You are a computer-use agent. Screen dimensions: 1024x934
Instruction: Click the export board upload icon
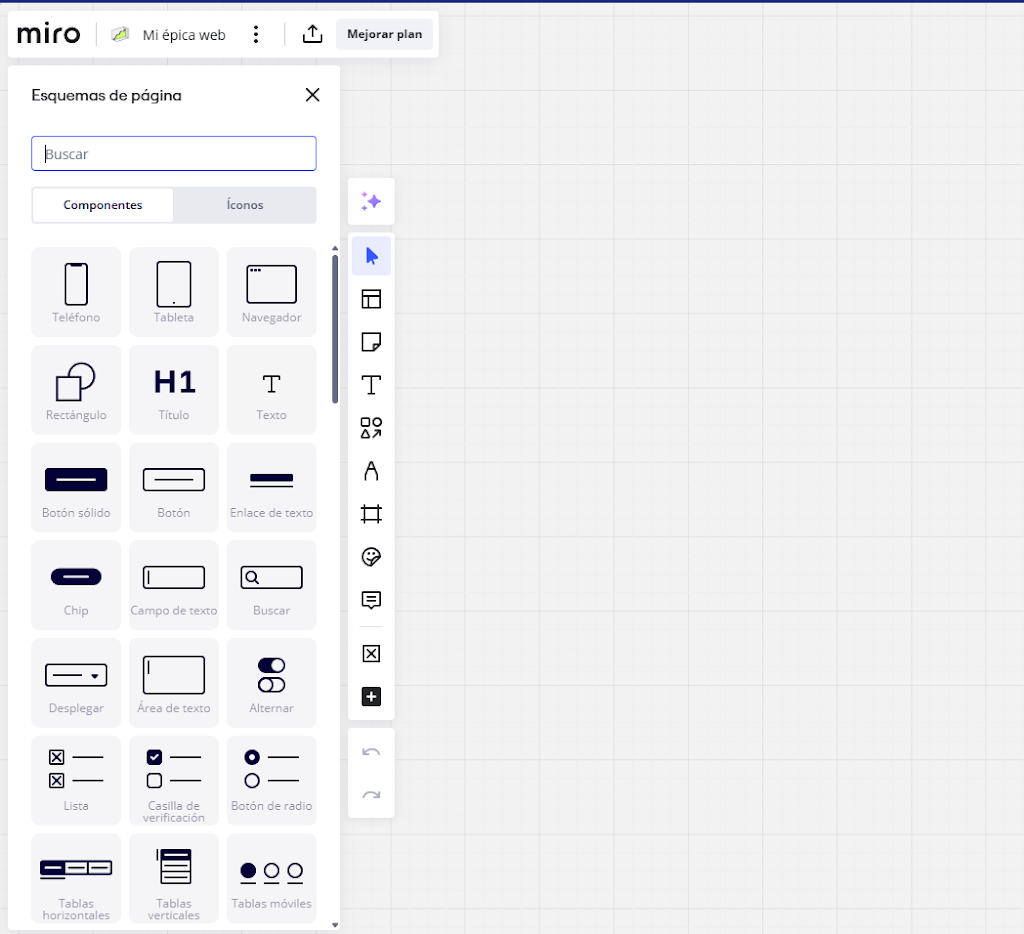[312, 34]
